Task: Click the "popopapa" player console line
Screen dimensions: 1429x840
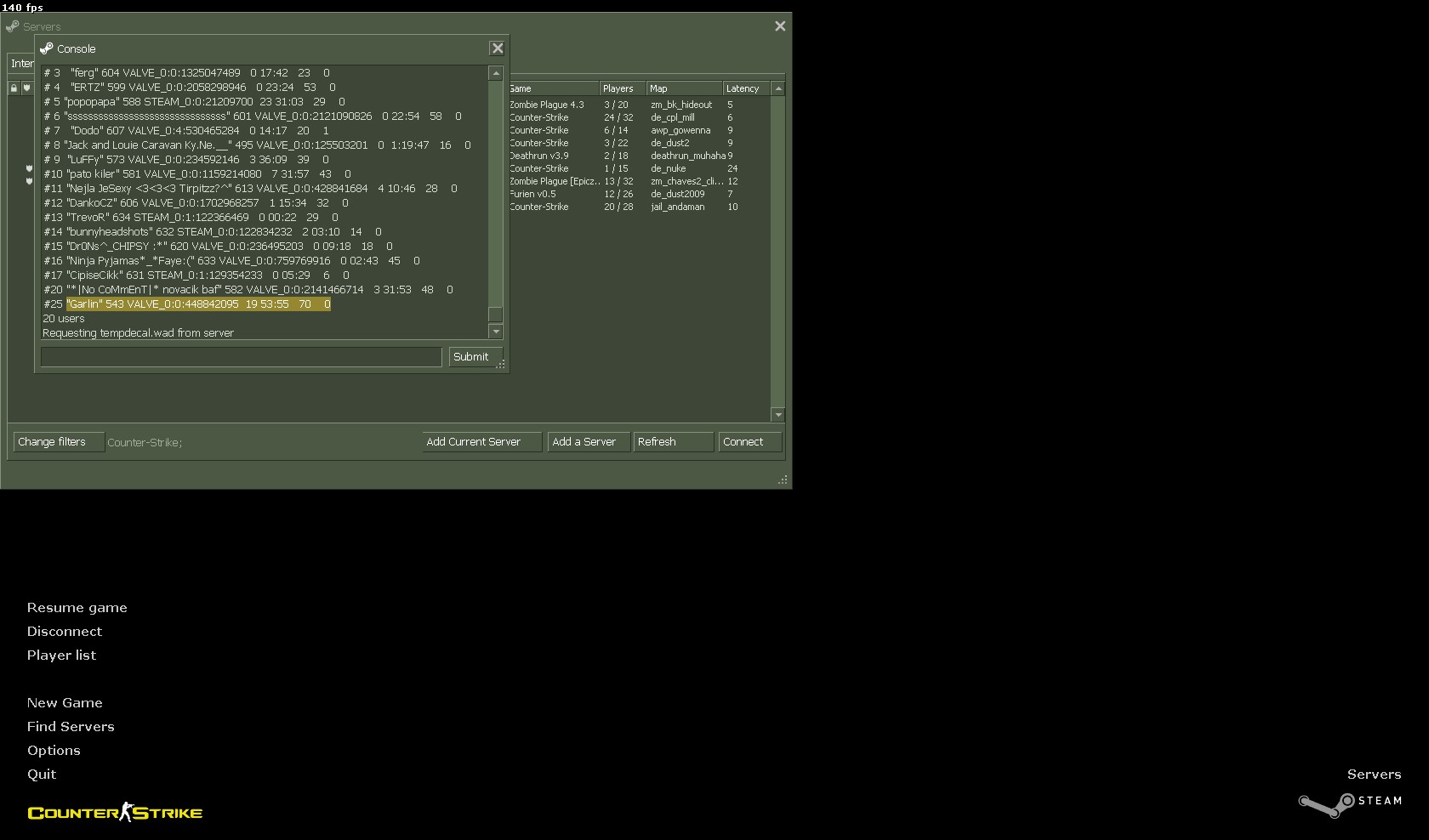Action: [194, 102]
